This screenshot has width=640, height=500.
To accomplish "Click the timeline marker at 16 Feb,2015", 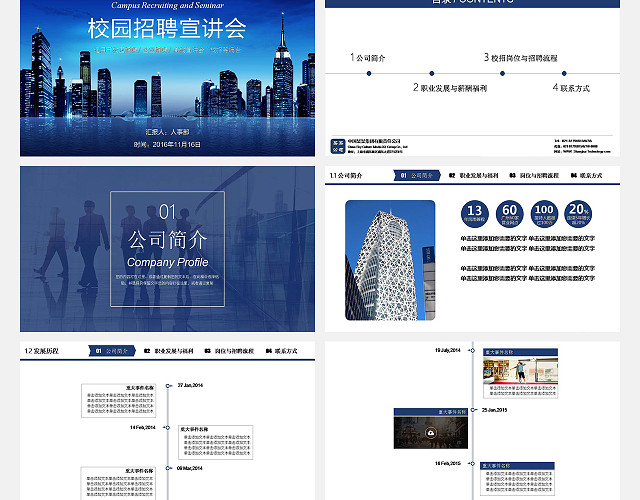I will click(x=473, y=463).
